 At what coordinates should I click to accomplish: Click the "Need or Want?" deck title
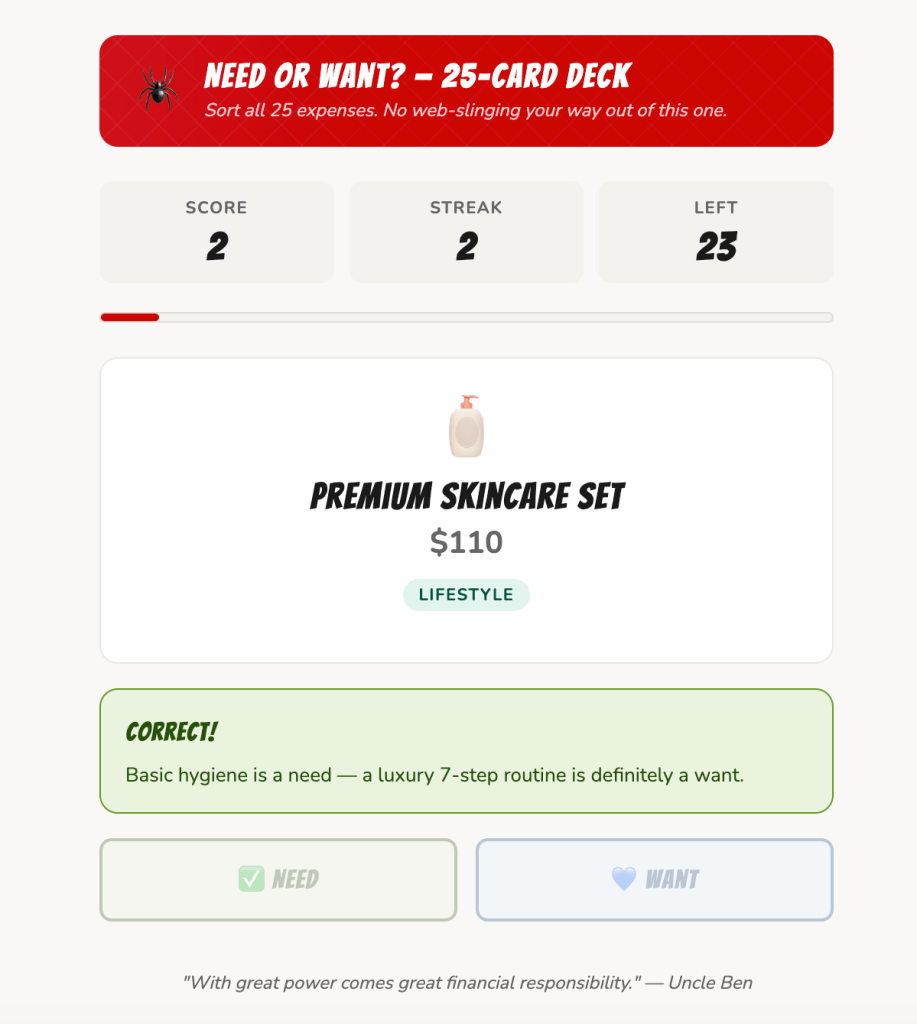[417, 76]
